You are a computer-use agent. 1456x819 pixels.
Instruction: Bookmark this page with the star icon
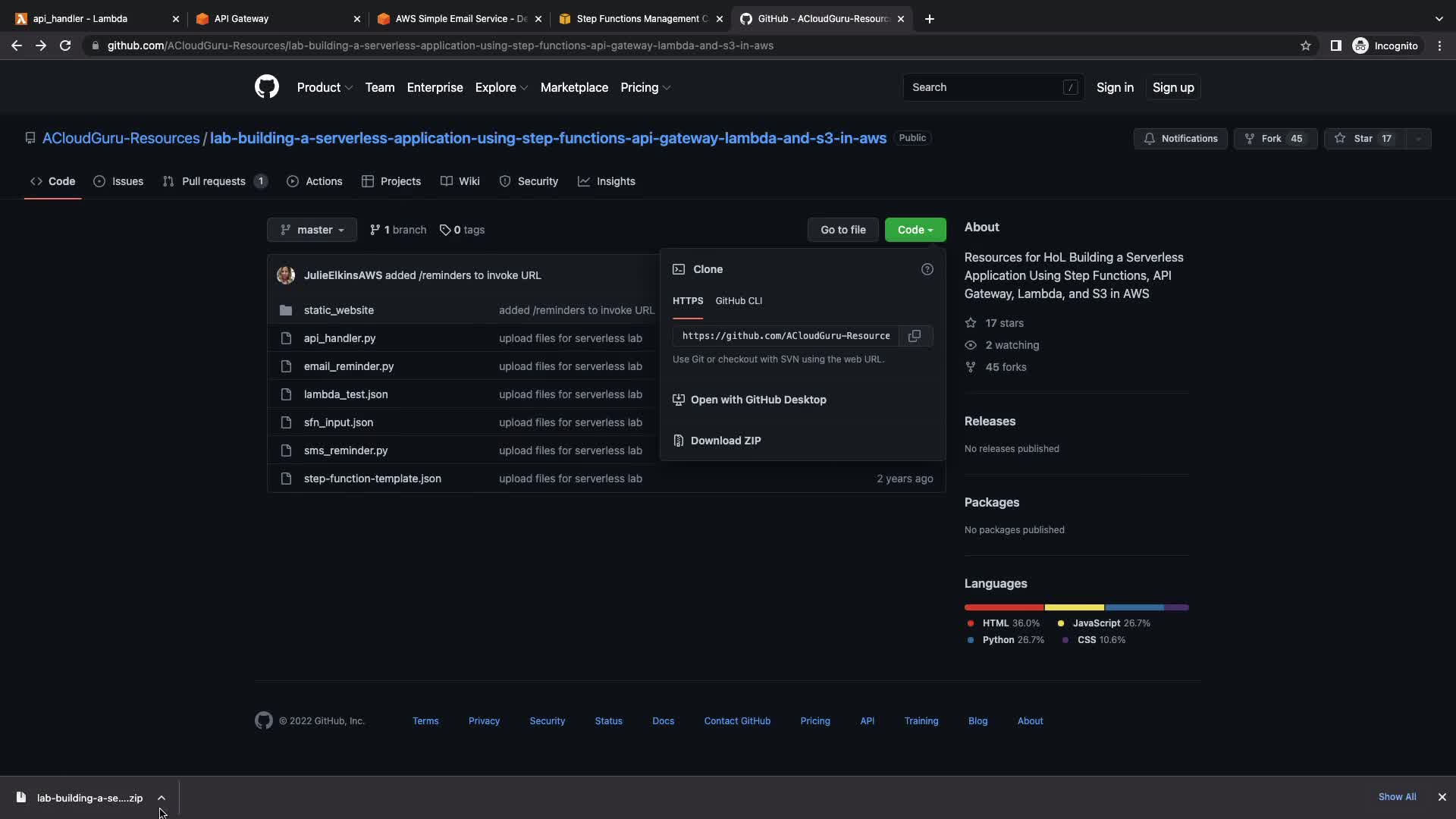(x=1305, y=45)
